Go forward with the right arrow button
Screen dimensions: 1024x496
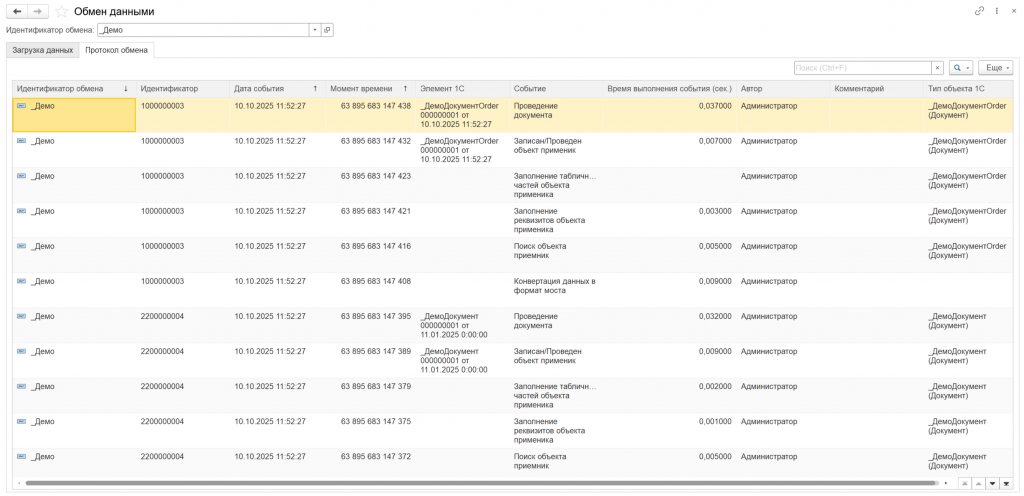click(38, 11)
